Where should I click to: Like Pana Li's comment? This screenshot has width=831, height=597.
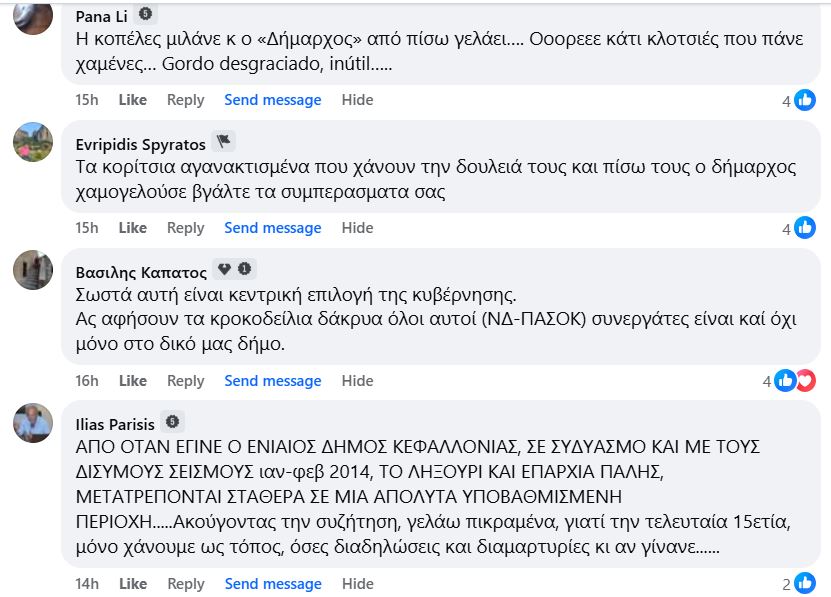click(133, 100)
